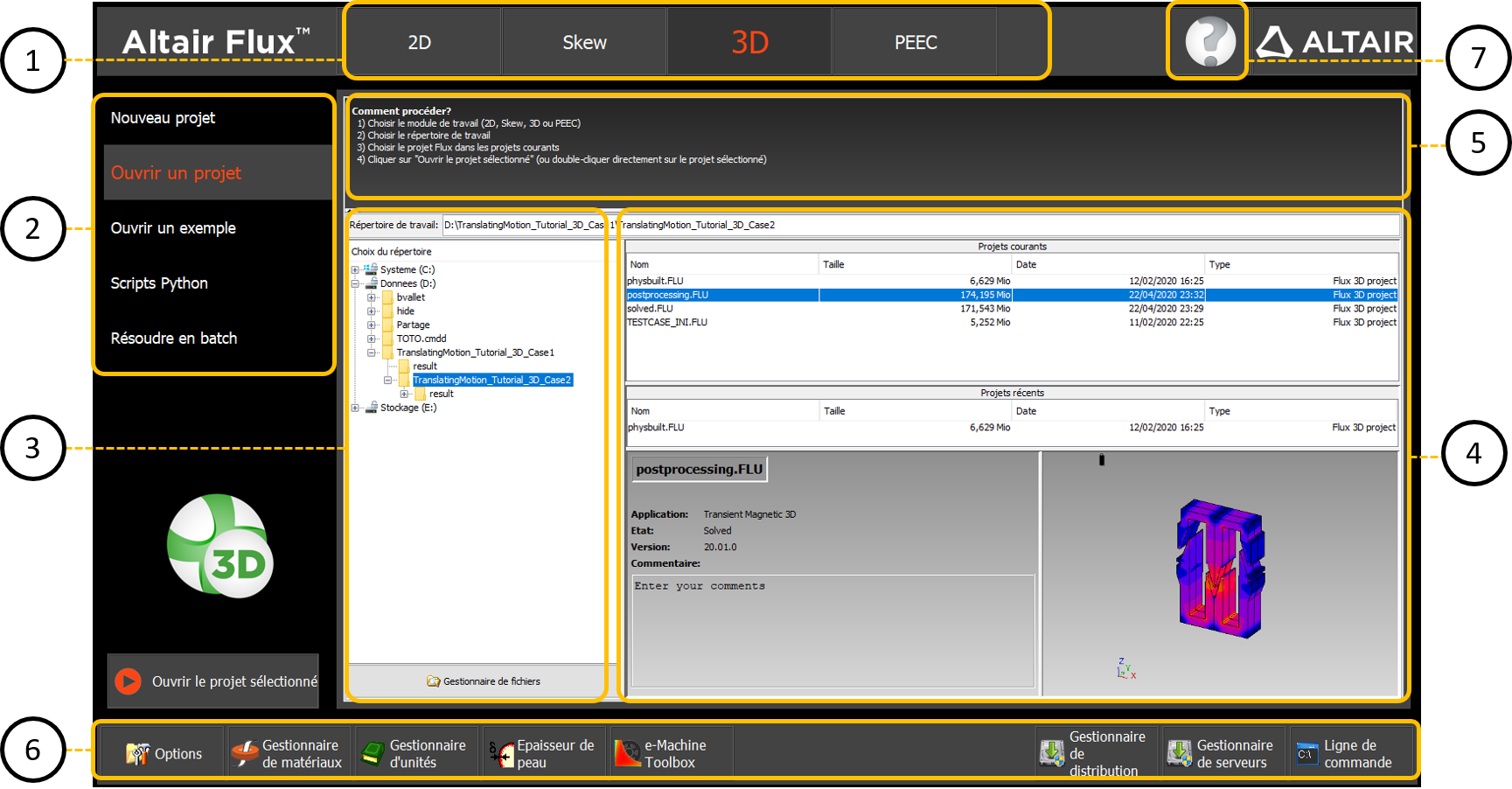1512x789 pixels.
Task: Open Epaisseur de peau calculator
Action: tap(542, 753)
